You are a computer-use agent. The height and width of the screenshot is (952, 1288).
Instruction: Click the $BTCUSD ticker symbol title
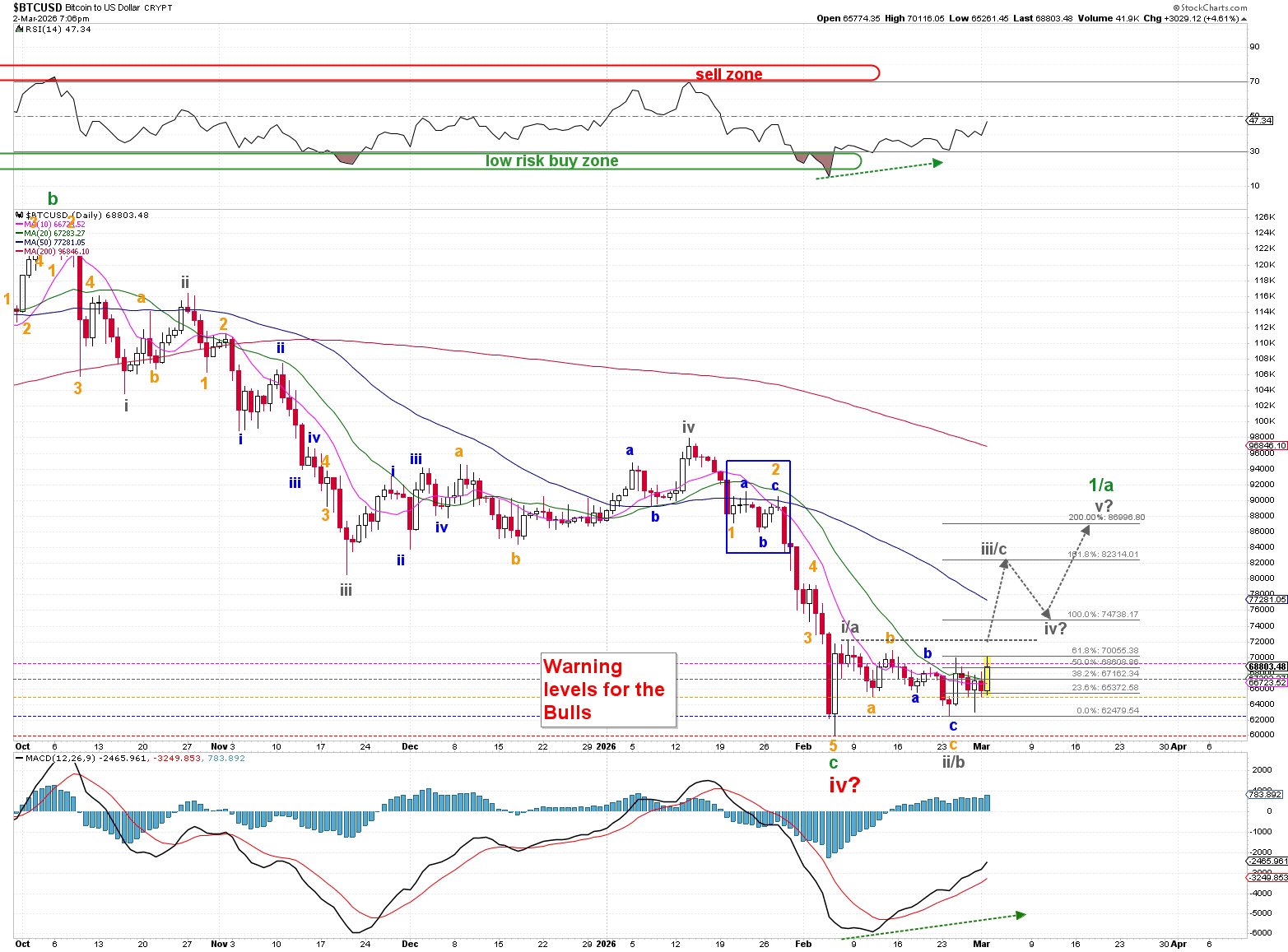point(37,7)
